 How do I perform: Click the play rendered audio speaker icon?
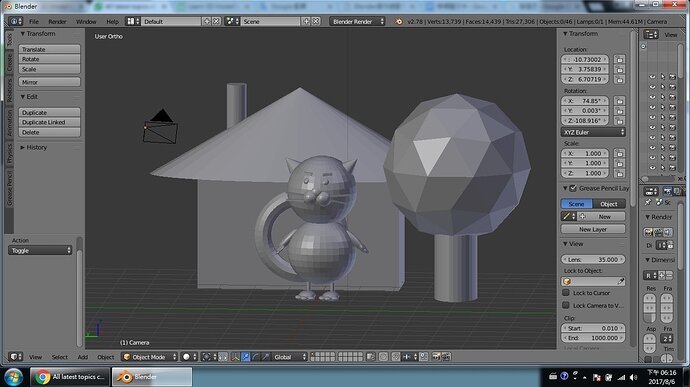click(668, 232)
